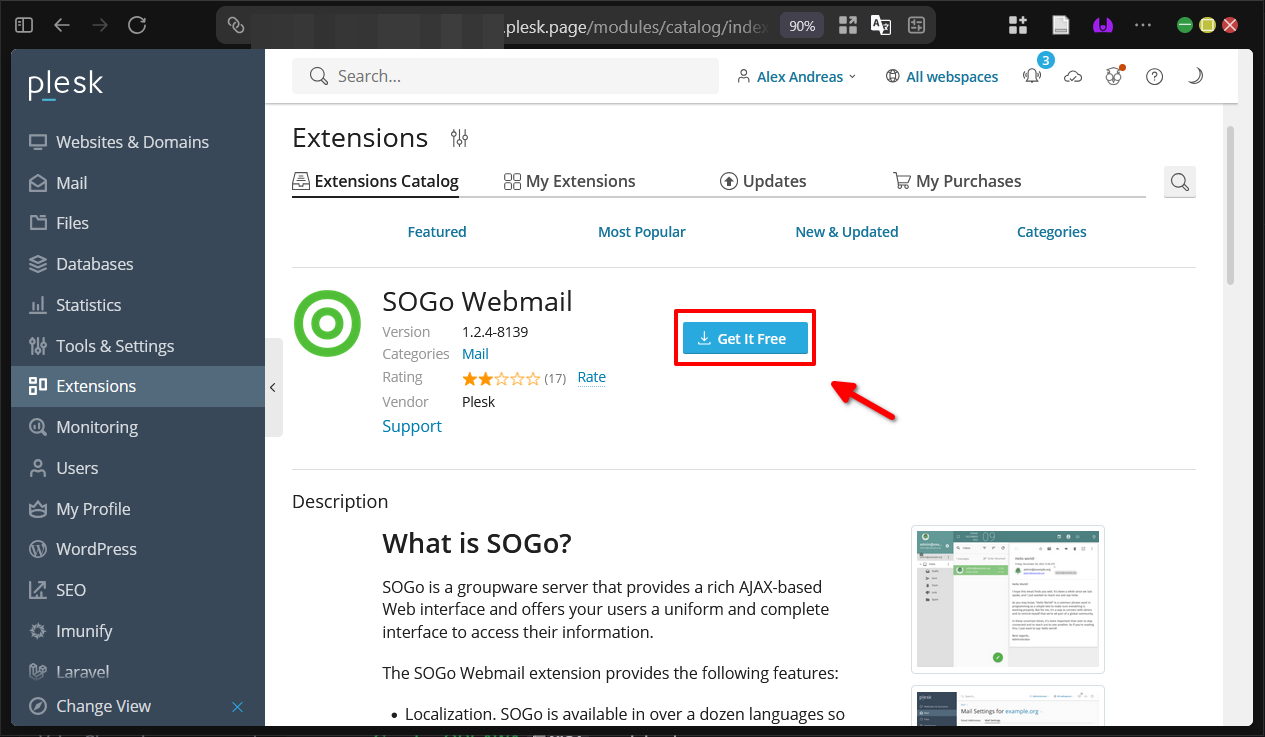Click the version text 1.2.4-8139
The width and height of the screenshot is (1265, 737).
click(495, 332)
